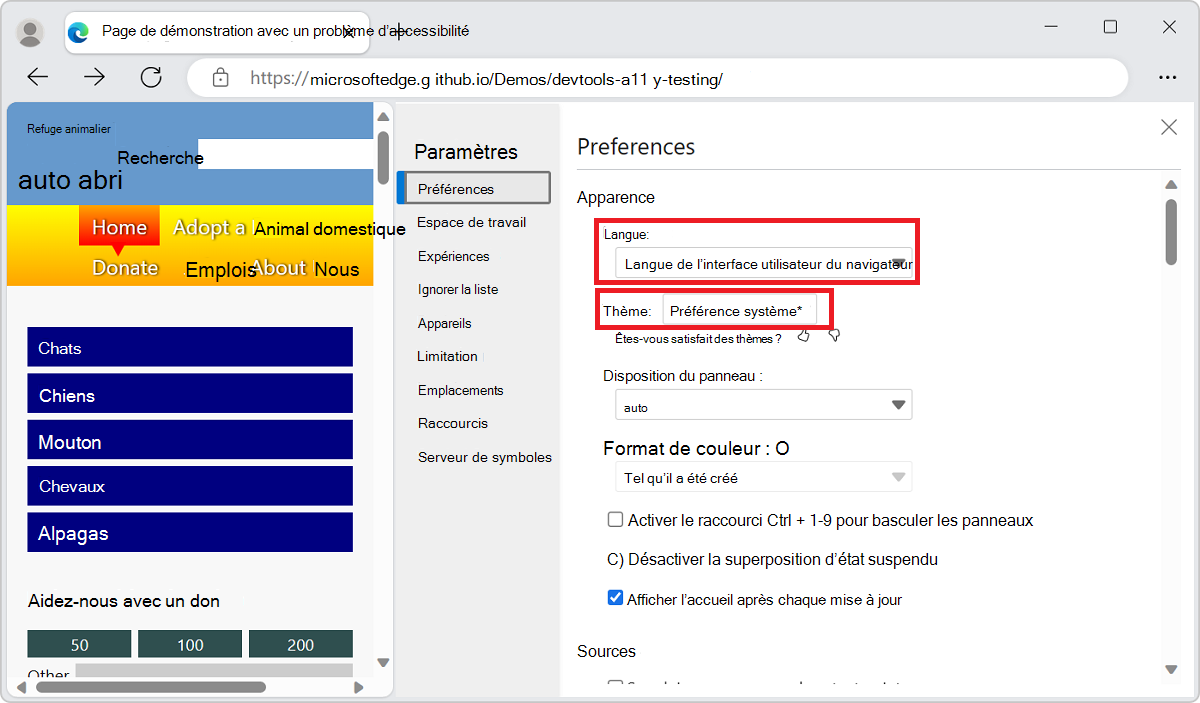
Task: Open the browser ellipsis menu icon
Action: coord(1168,77)
